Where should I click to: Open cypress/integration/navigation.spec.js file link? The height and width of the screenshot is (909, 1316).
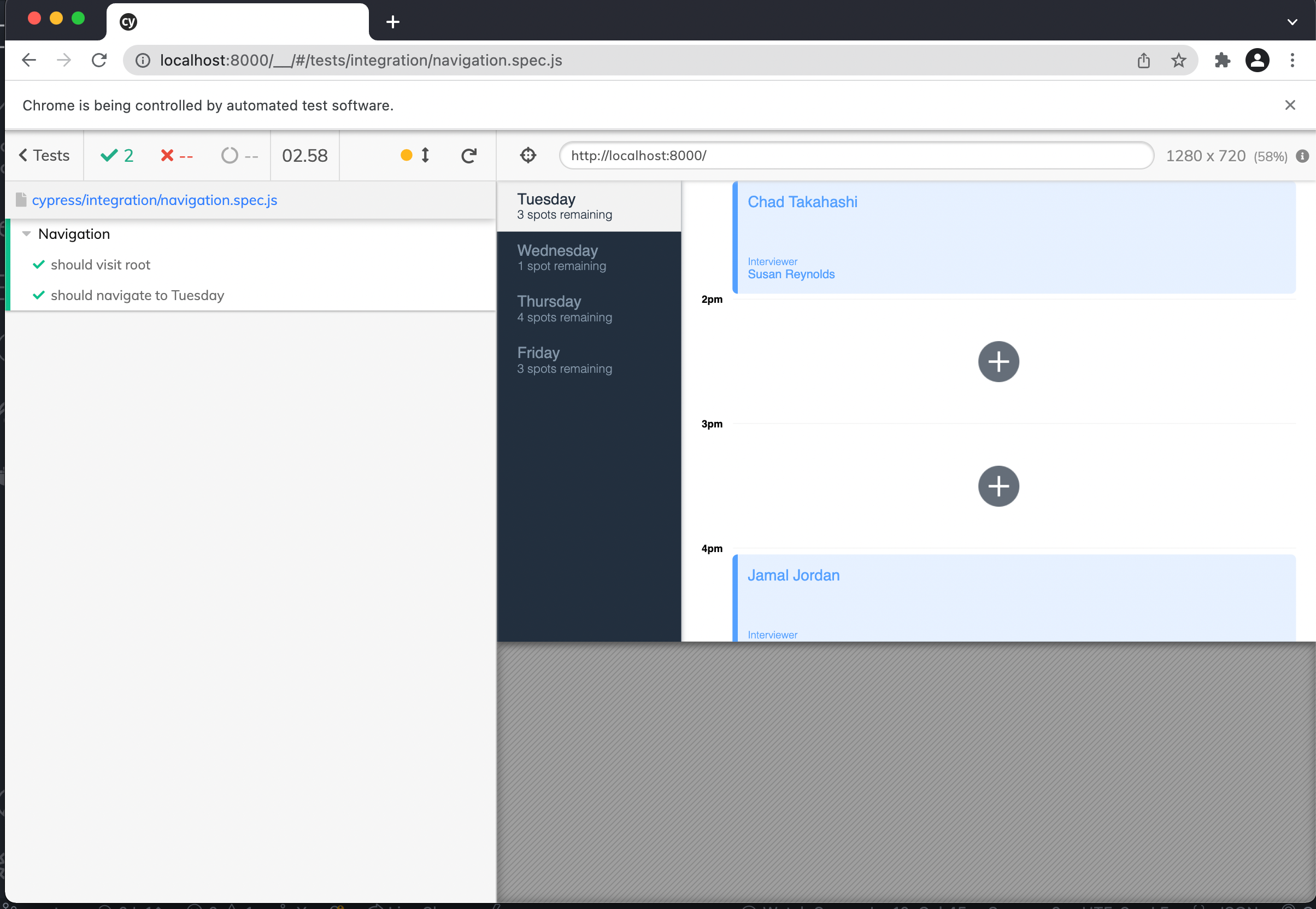[x=155, y=200]
